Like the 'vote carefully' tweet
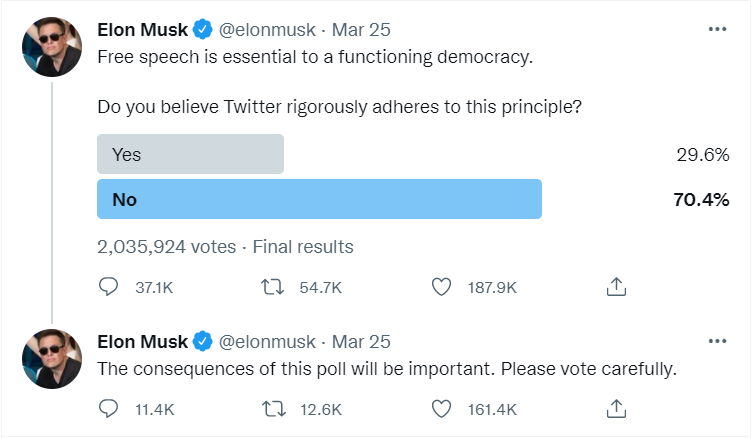 (441, 408)
